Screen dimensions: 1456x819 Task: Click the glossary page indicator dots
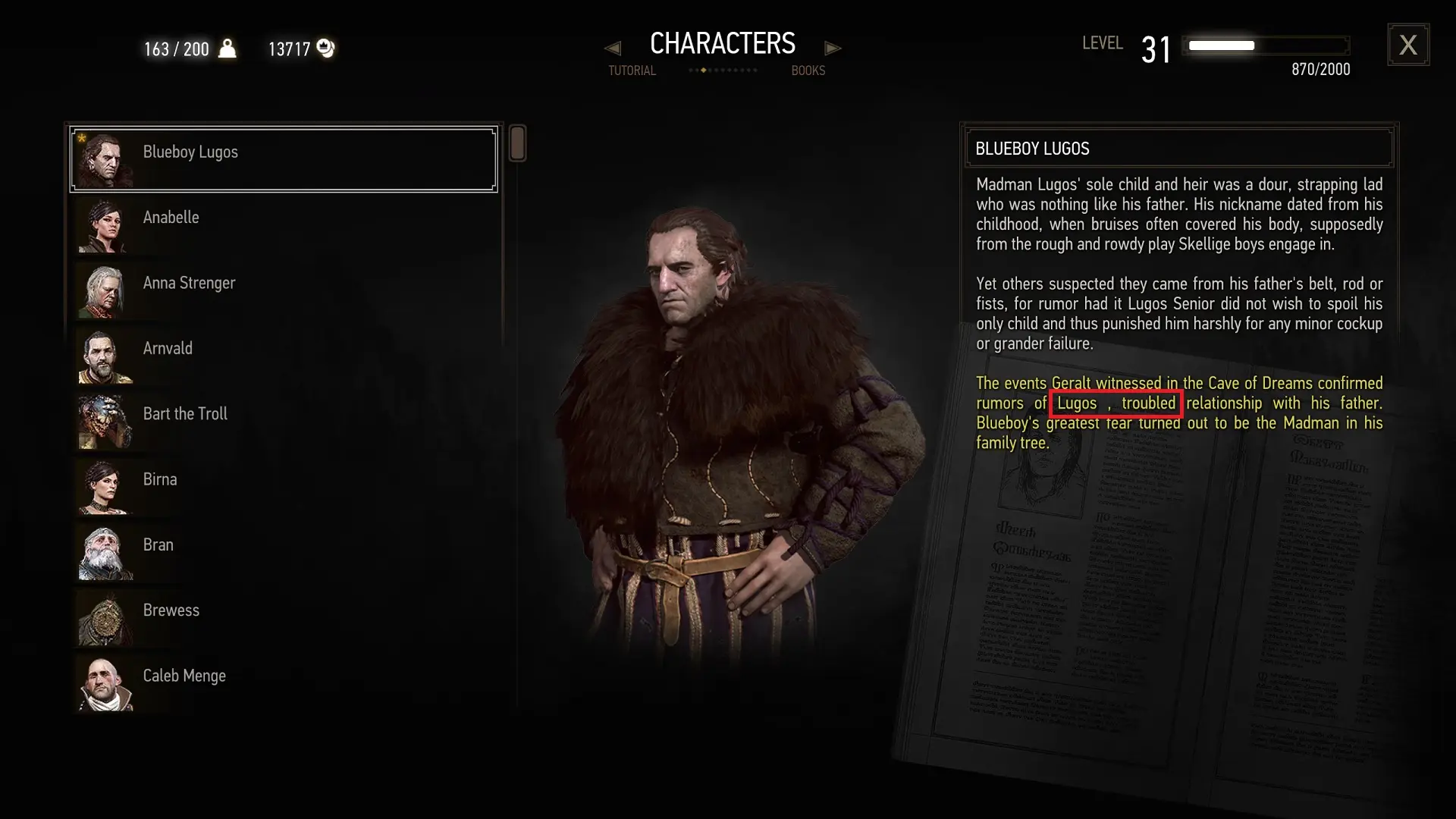(723, 71)
